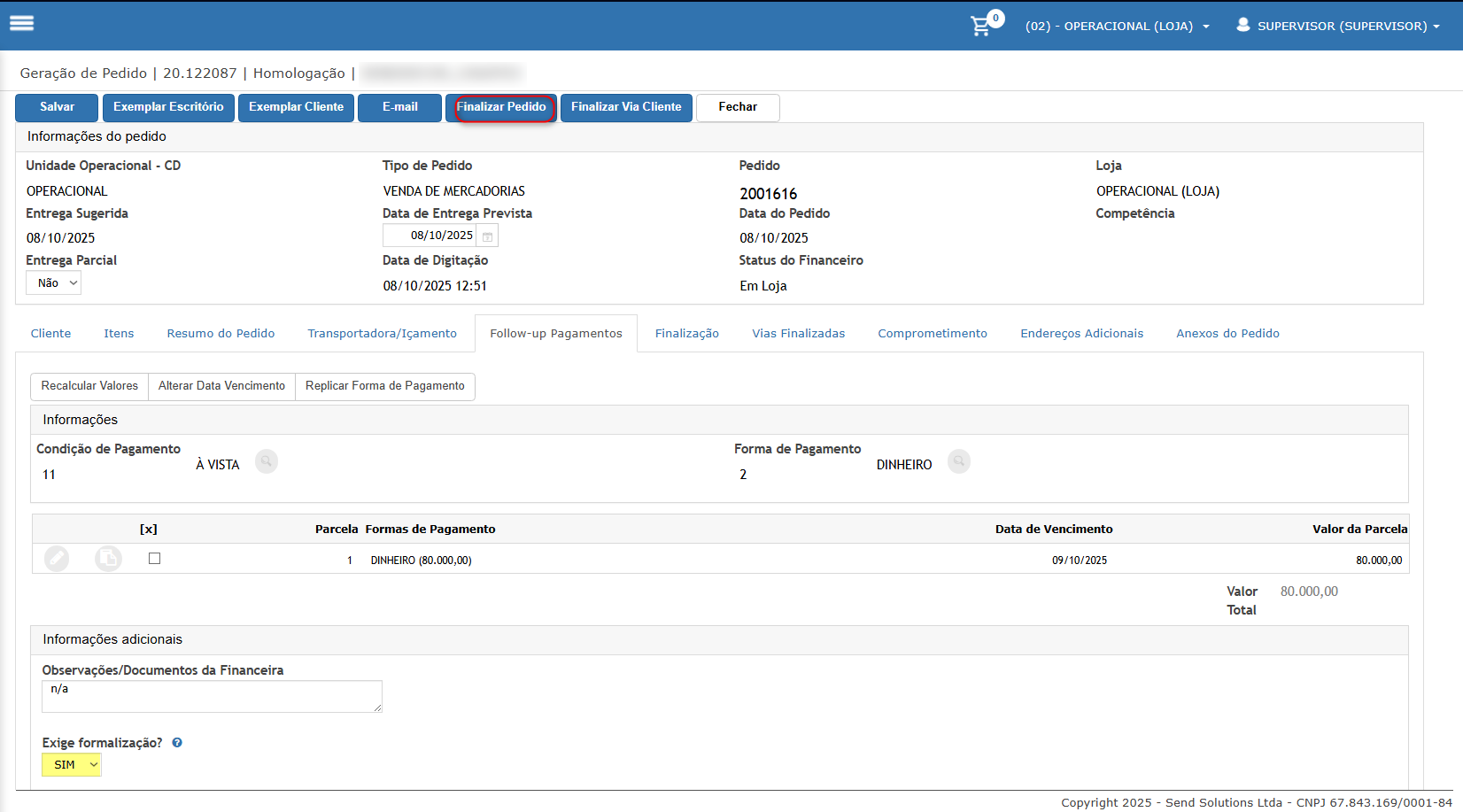Click search icon beside À VISTA condition

(266, 461)
